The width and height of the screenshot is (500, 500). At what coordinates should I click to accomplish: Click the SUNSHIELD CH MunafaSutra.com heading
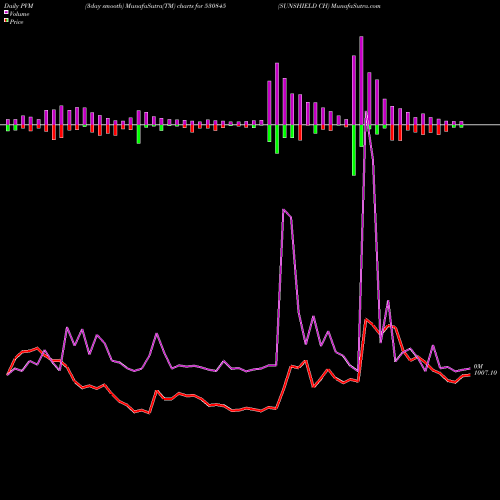(329, 6)
